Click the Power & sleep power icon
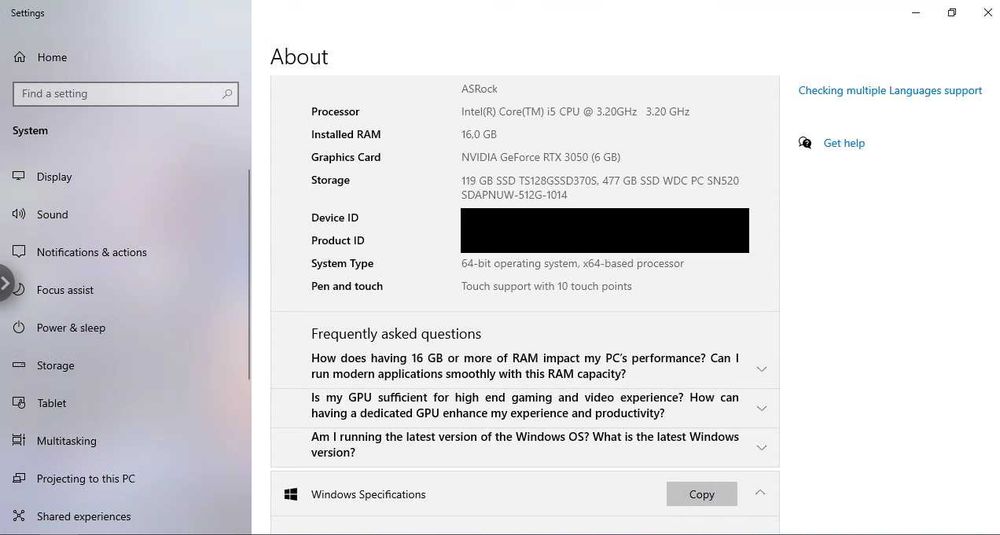The image size is (1000, 535). tap(19, 328)
